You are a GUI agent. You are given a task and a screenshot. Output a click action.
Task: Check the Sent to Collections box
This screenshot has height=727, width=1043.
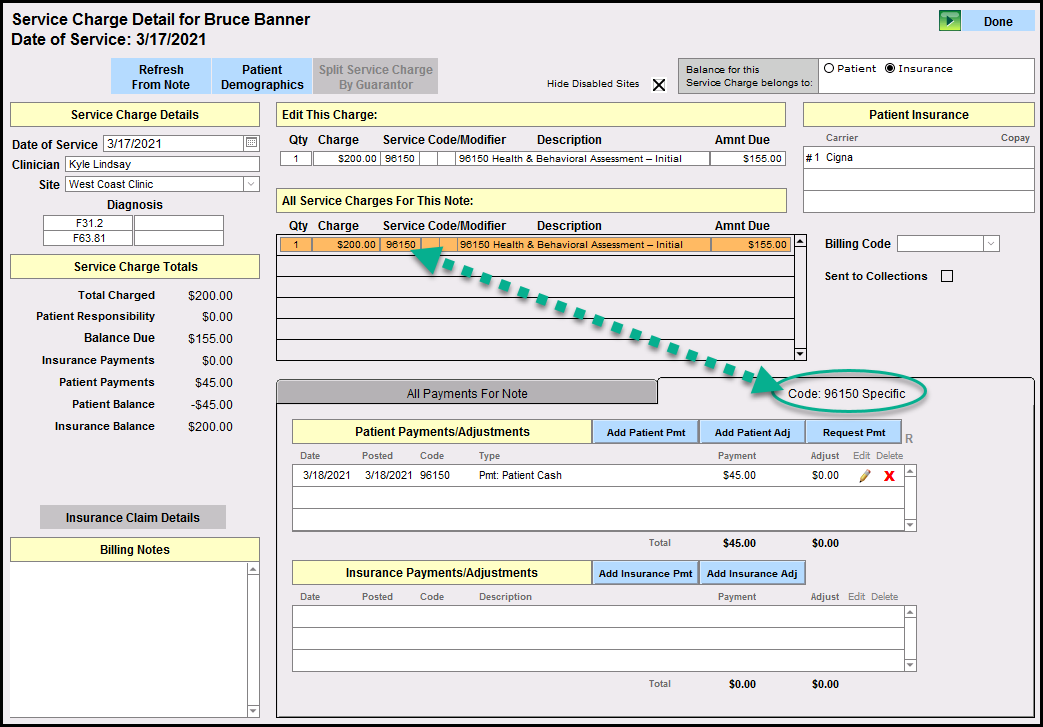tap(947, 276)
